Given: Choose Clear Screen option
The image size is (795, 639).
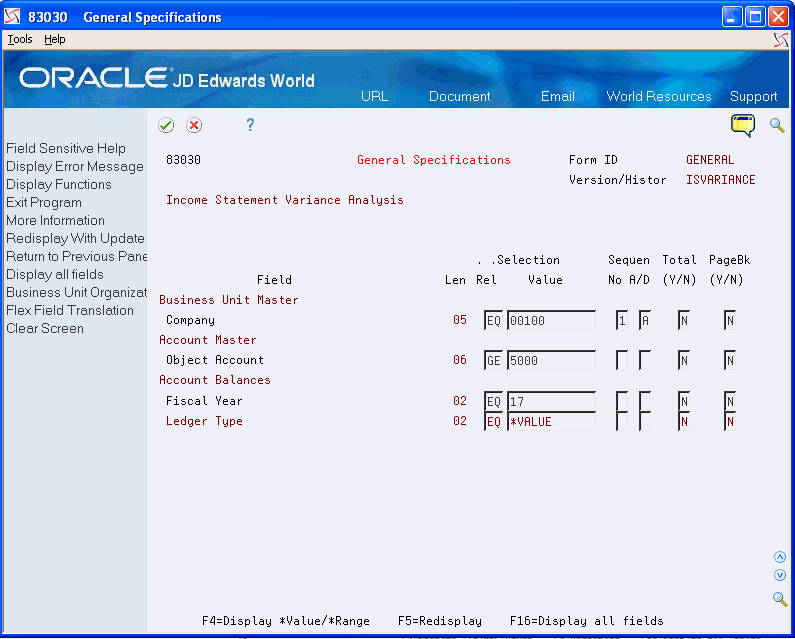Looking at the screenshot, I should coord(45,329).
